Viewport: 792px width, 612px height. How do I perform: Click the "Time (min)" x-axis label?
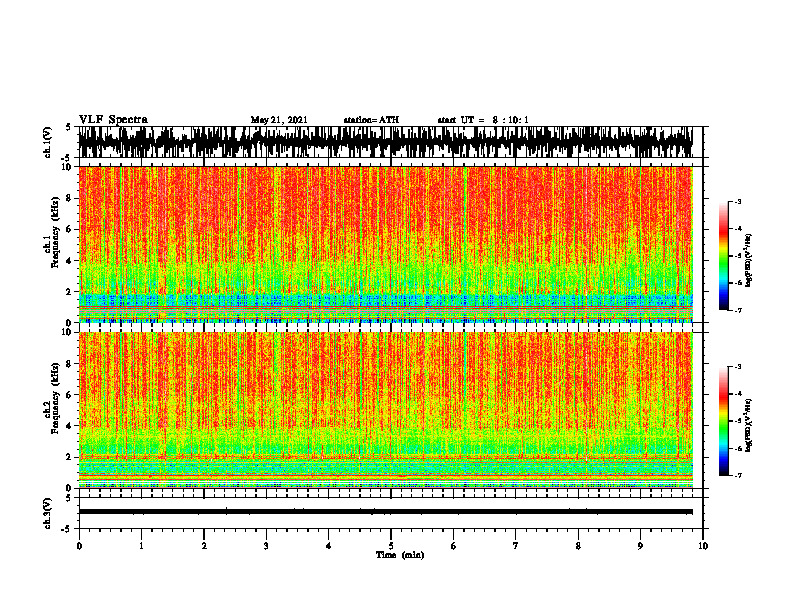(x=400, y=555)
